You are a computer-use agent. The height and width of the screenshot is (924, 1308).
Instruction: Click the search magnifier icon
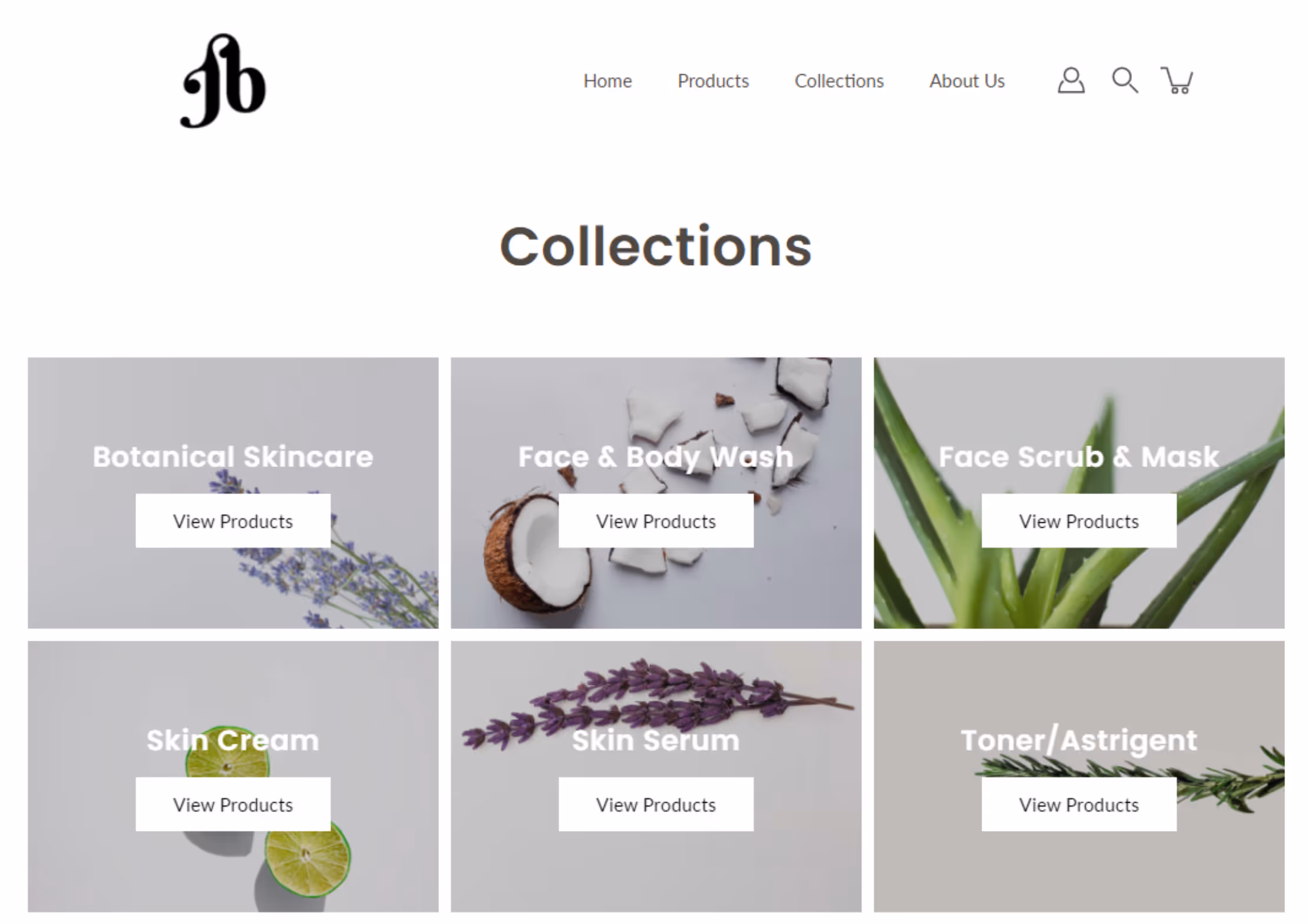tap(1124, 80)
